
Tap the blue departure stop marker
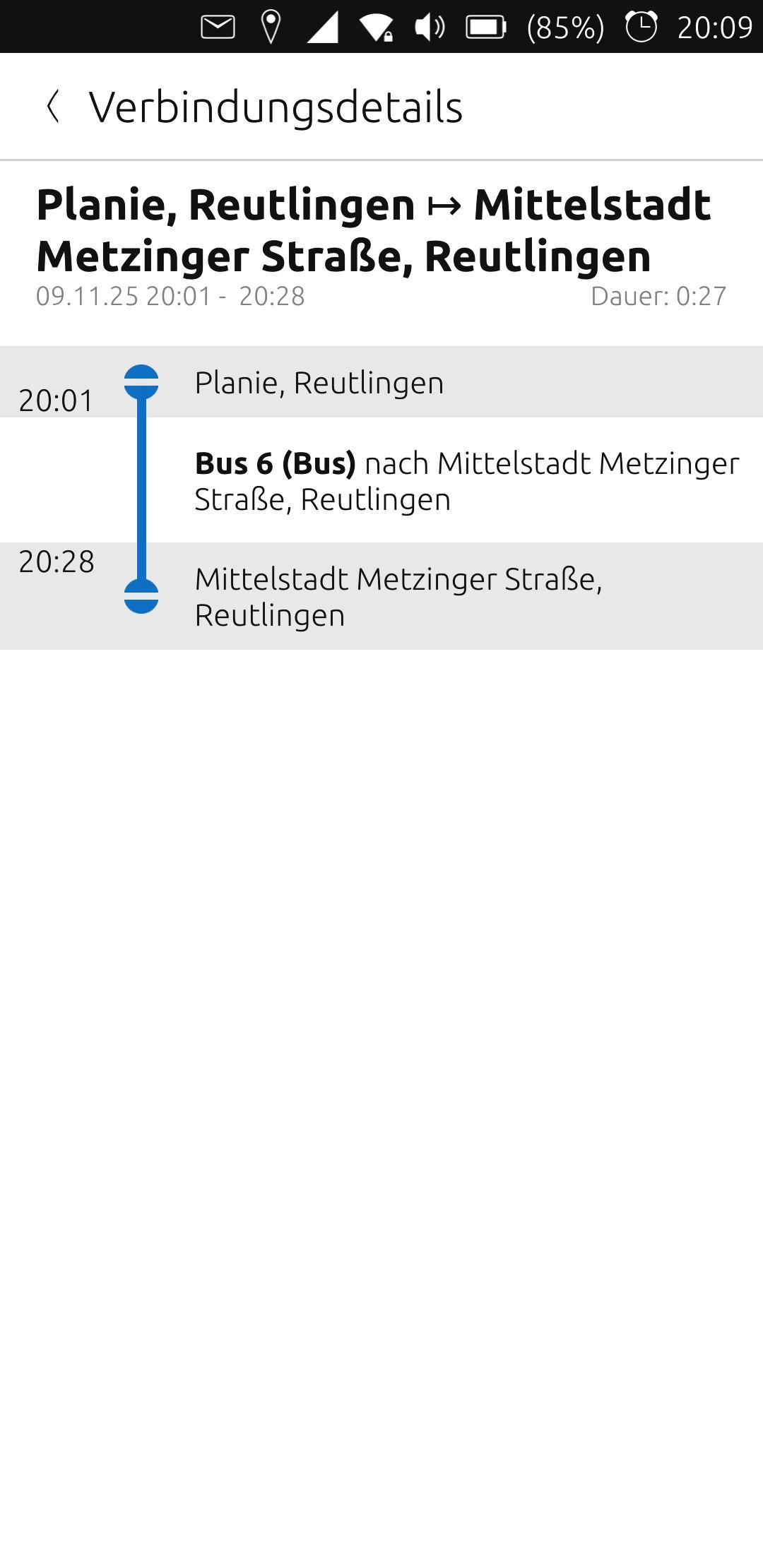tap(141, 382)
